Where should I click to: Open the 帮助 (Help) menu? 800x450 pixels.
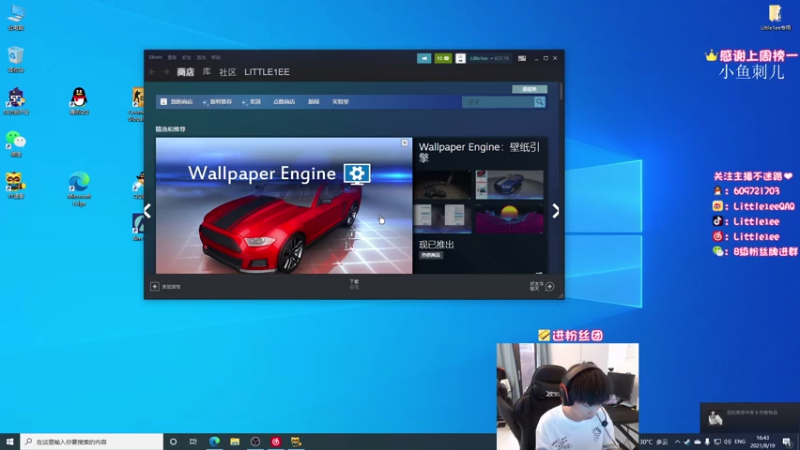pos(216,58)
